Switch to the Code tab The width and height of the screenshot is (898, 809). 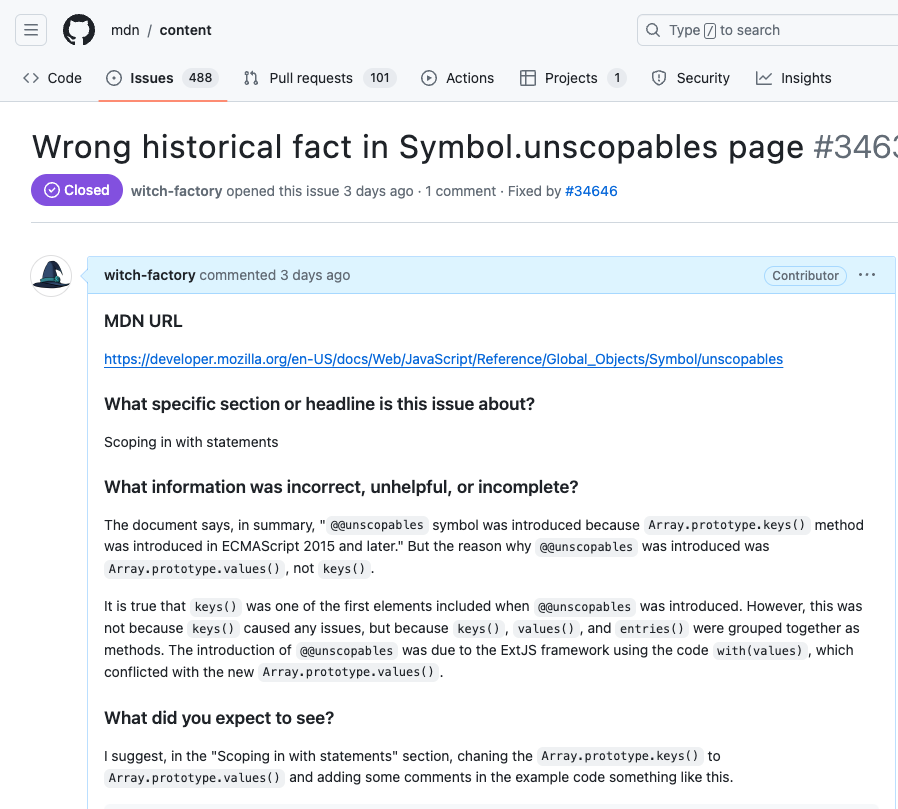[x=52, y=78]
